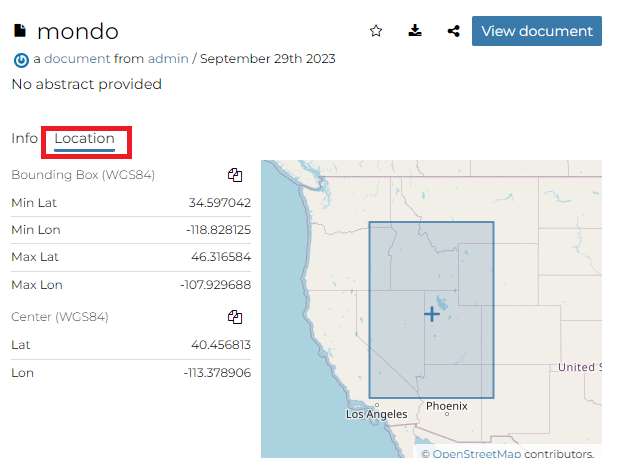Follow the 'document' type link

pyautogui.click(x=77, y=59)
